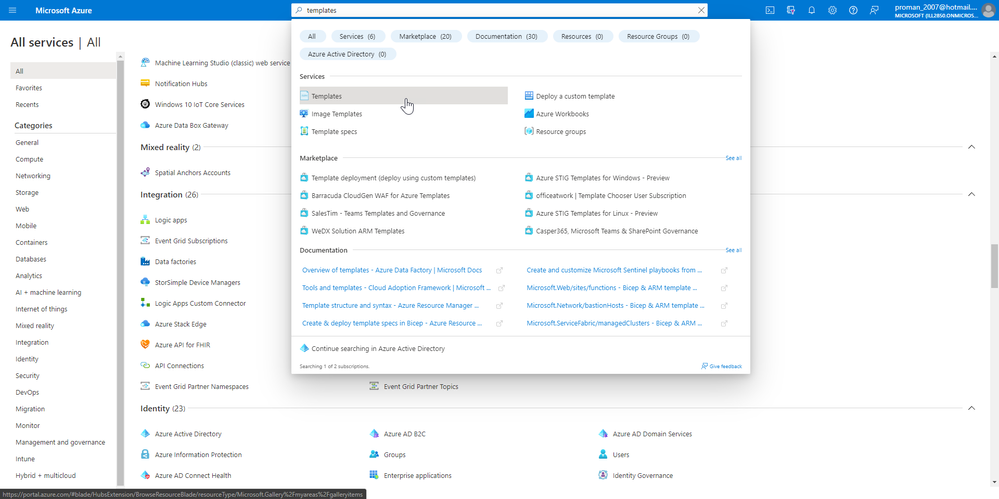Viewport: 999px width, 499px height.
Task: Filter results to Resource Groups (0)
Action: pos(658,36)
